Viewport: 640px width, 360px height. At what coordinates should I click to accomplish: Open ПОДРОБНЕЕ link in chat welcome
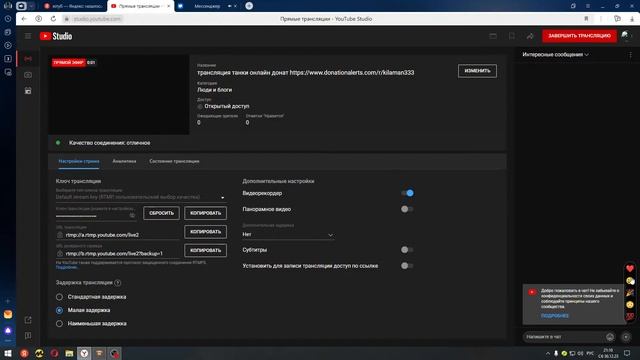555,316
